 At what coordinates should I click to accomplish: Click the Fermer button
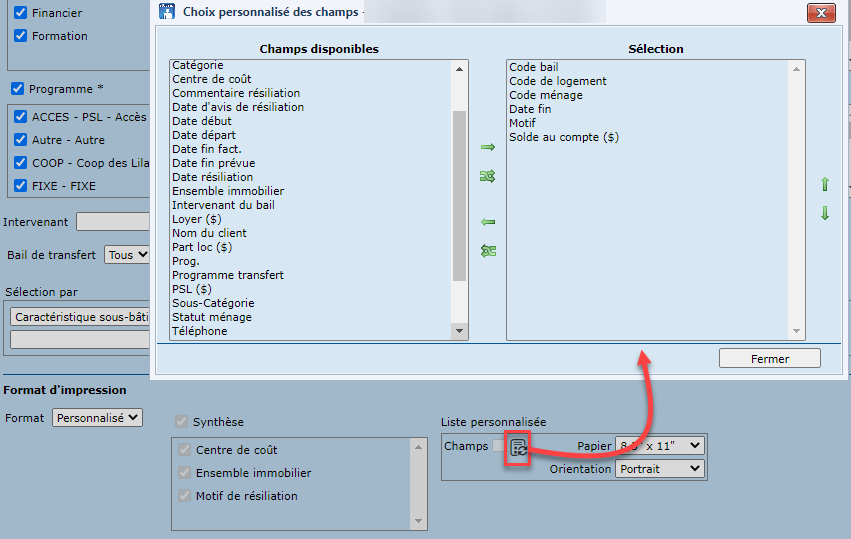(x=769, y=359)
